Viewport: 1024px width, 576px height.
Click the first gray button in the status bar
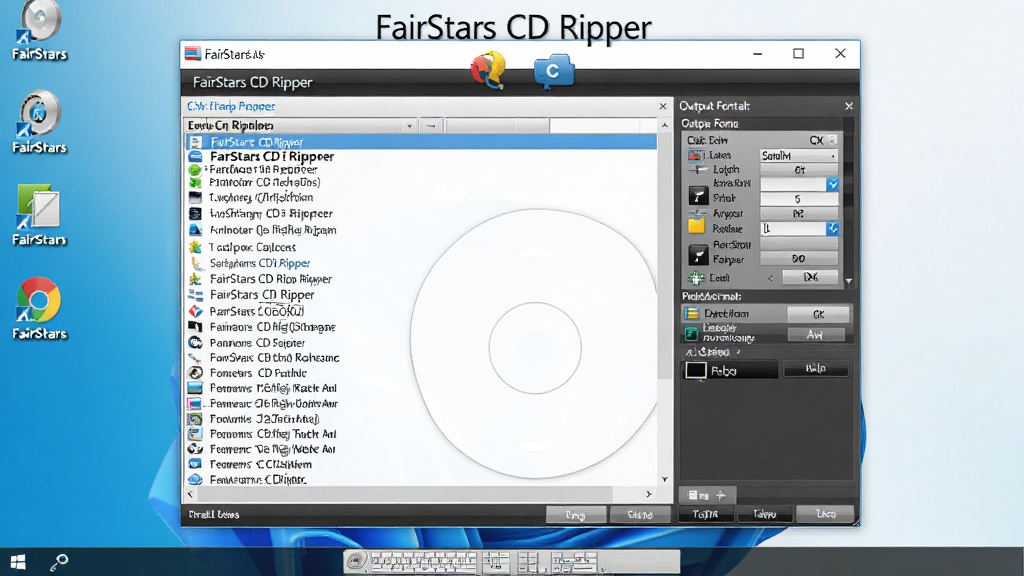point(575,515)
